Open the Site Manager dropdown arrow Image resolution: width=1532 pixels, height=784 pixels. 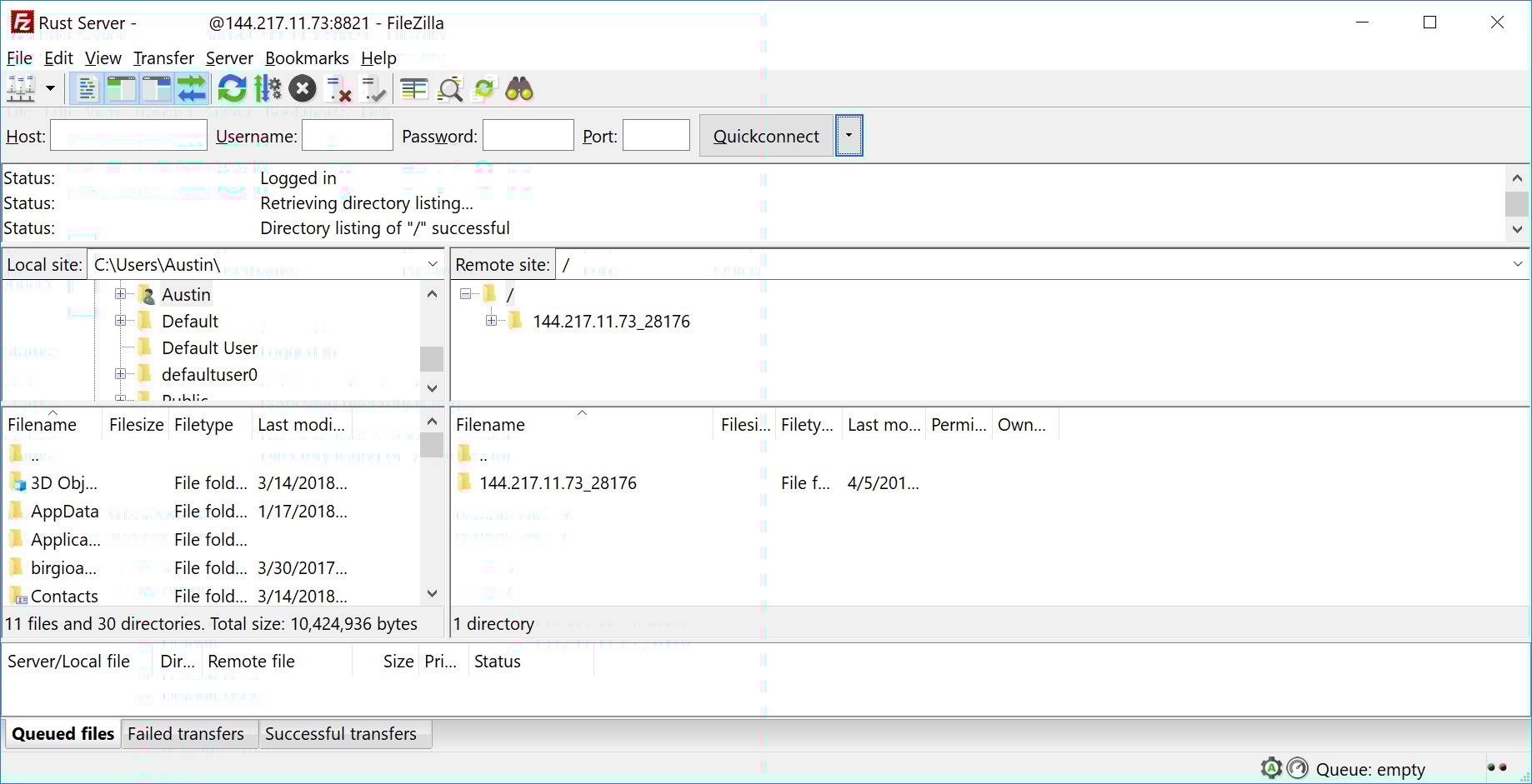tap(50, 88)
